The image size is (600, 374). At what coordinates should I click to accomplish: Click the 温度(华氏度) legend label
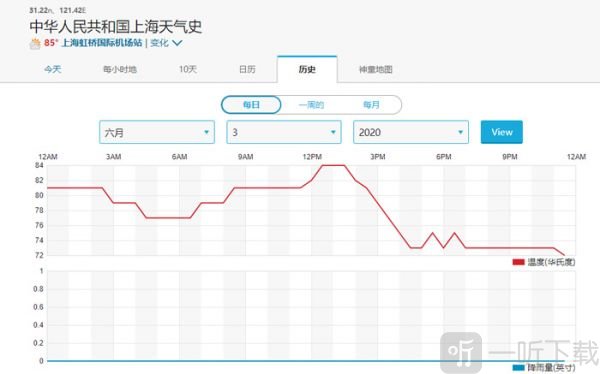click(551, 262)
